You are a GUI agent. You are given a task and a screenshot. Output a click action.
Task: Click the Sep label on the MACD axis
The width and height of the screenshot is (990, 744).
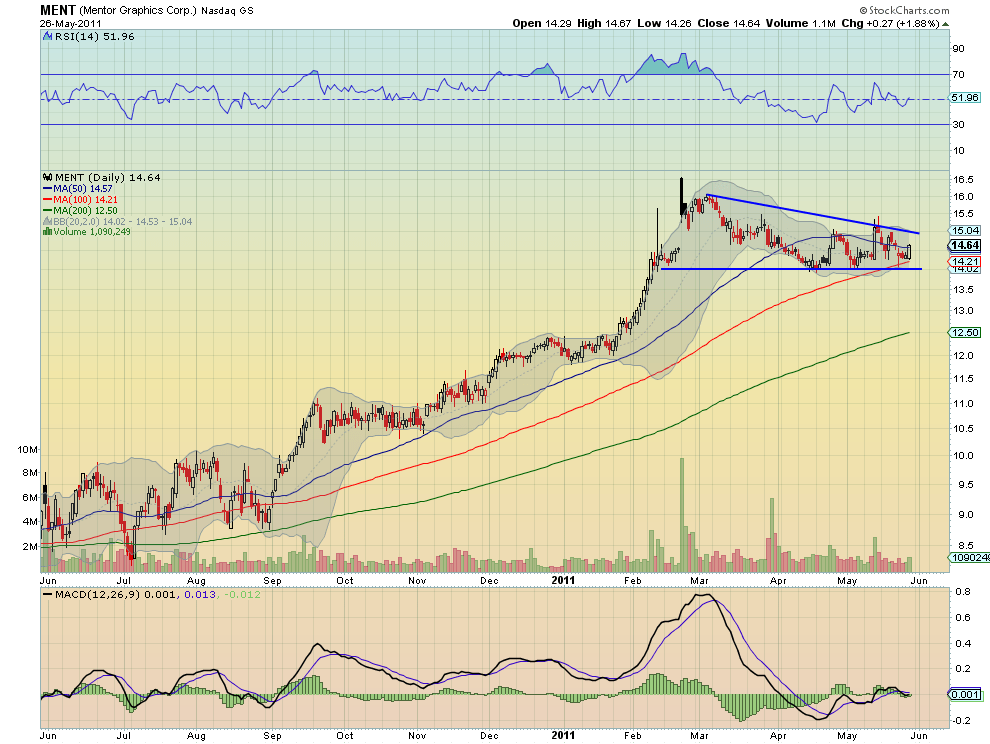tap(272, 735)
